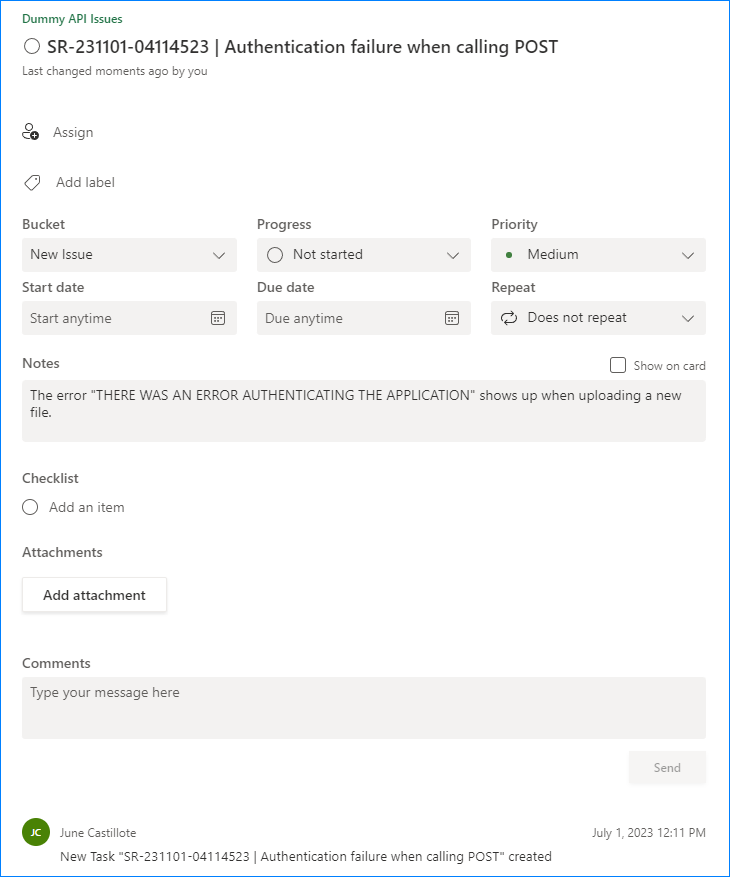Click the green Medium priority dot

pos(509,255)
